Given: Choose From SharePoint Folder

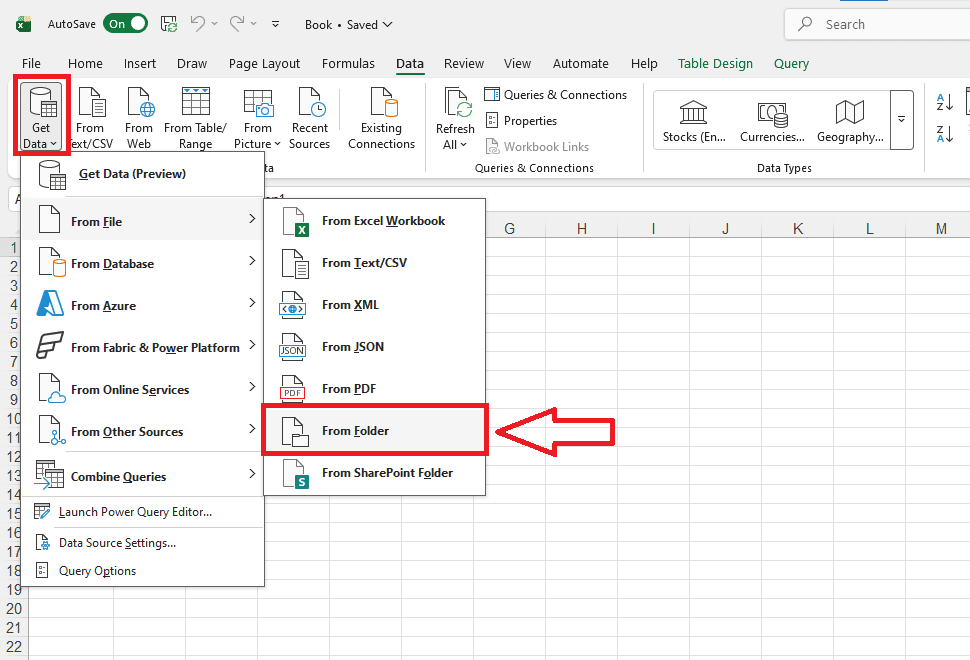Looking at the screenshot, I should coord(374,473).
